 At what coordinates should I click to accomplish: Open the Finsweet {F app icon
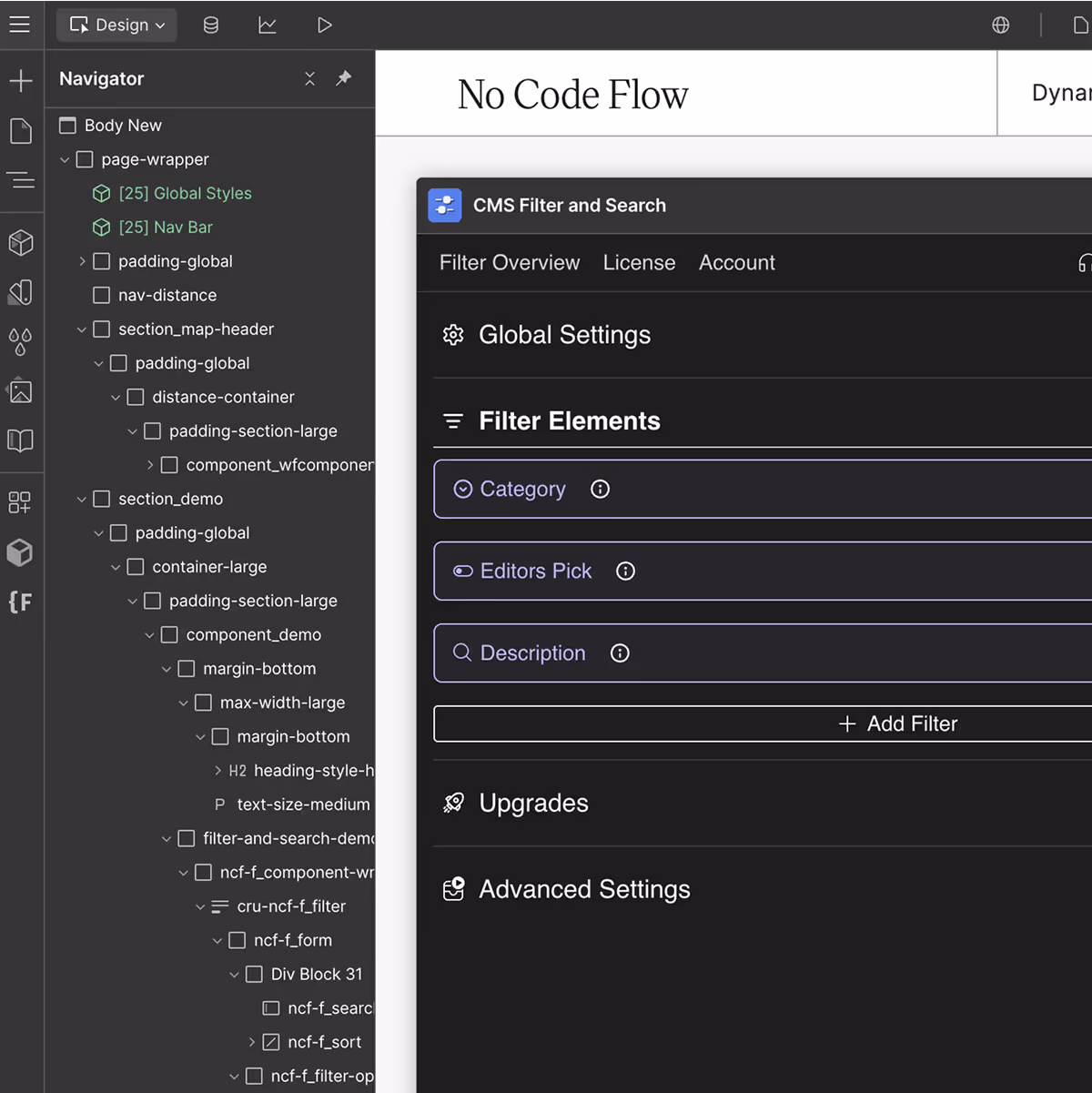[x=20, y=602]
